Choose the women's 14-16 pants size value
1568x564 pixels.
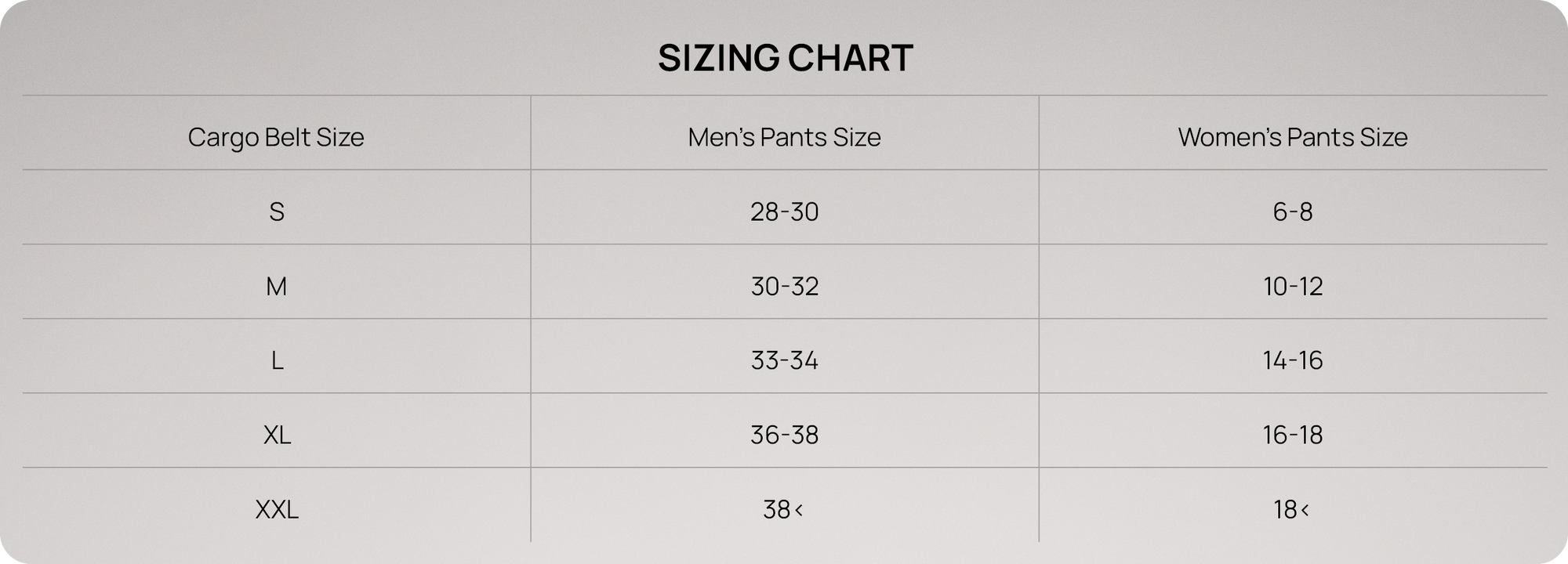click(1292, 360)
